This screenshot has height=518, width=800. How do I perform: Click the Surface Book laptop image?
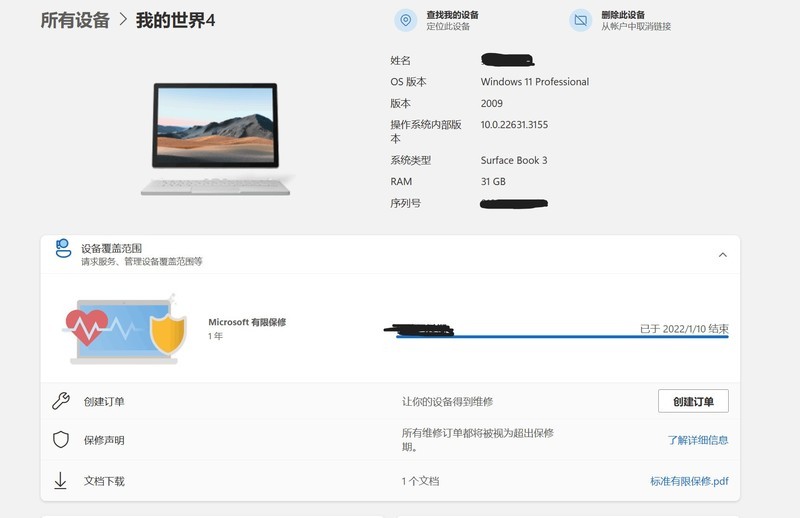216,139
